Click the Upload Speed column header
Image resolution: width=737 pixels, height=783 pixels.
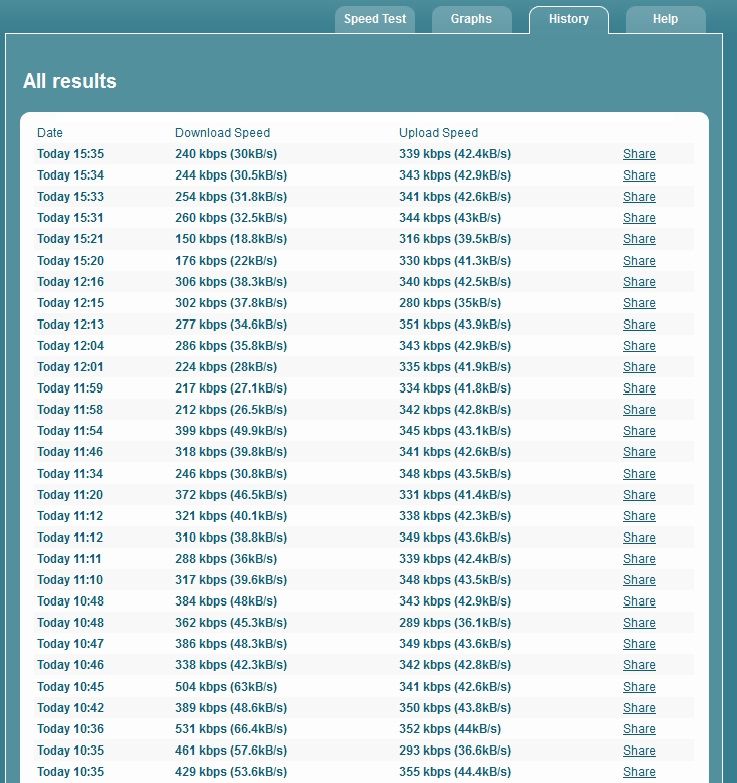[438, 133]
